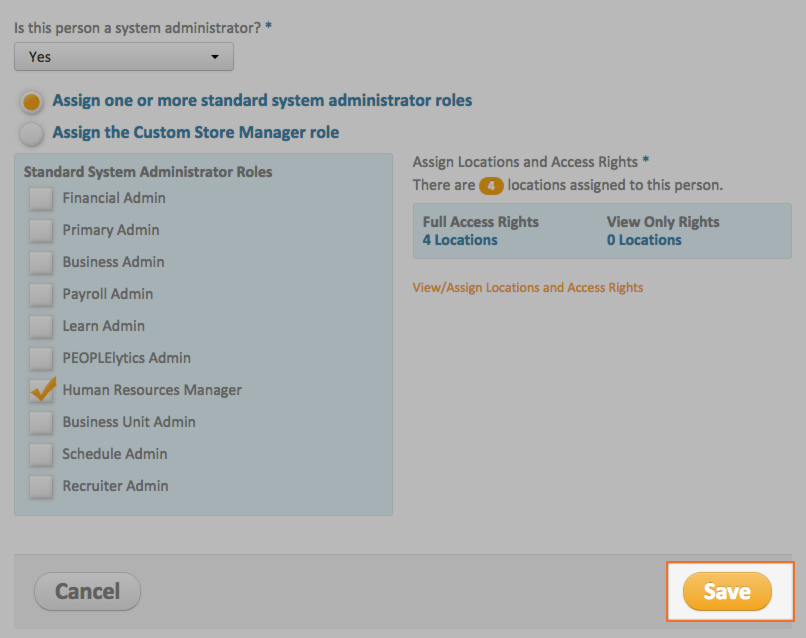The image size is (806, 638).
Task: Open the 4 Locations full access link
Action: pyautogui.click(x=460, y=240)
